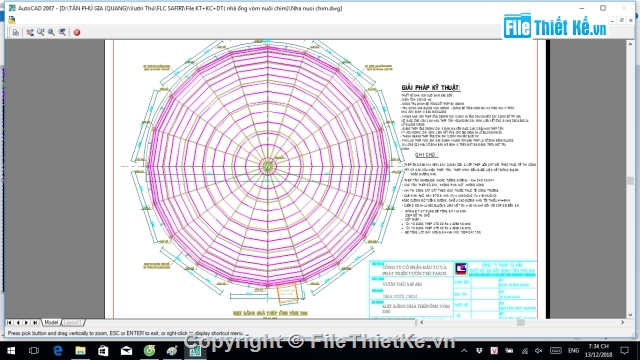Click the horizontal scrollbar left arrow
The image size is (640, 360).
point(422,322)
